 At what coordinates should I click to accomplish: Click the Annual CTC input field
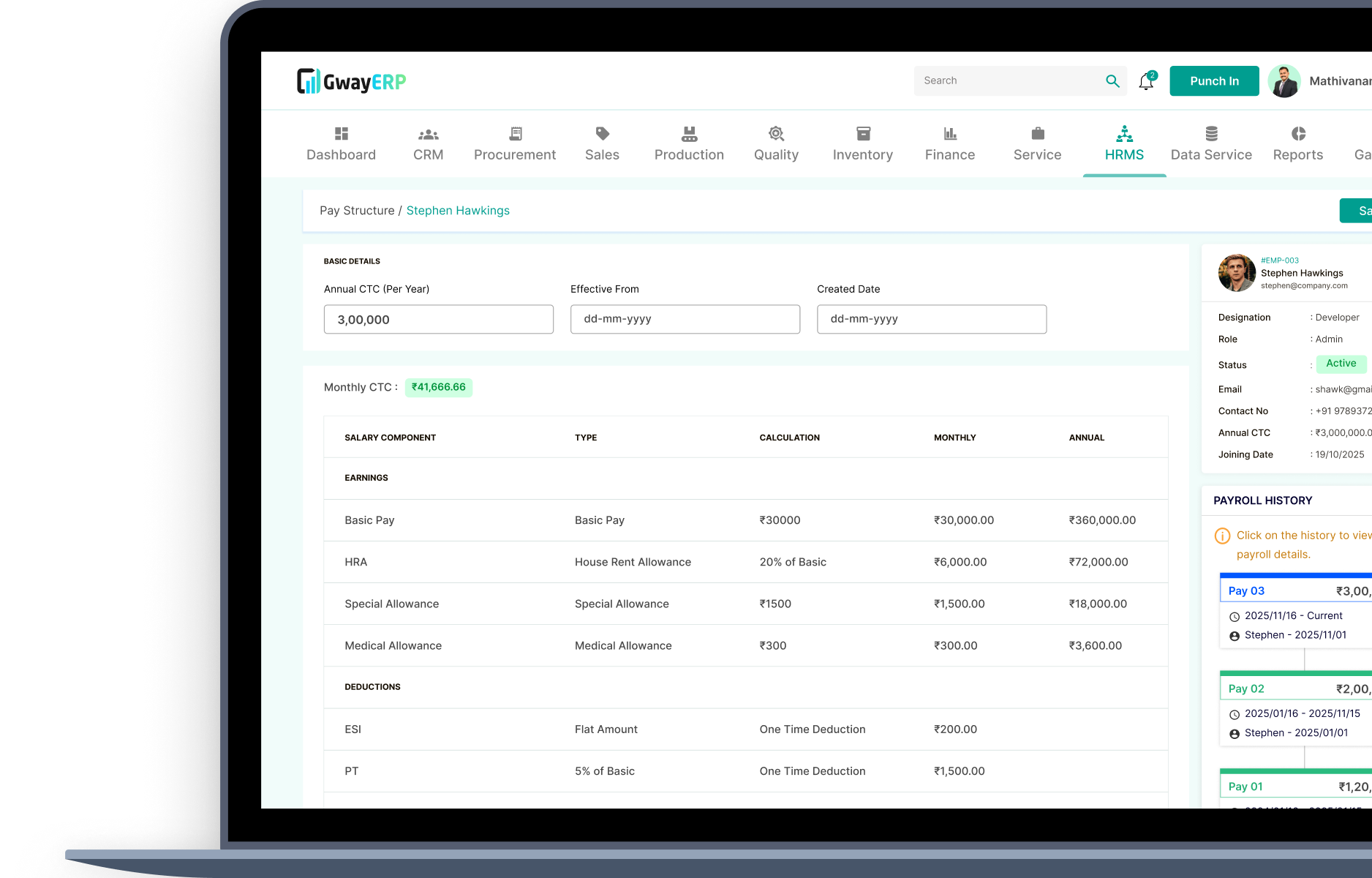438,319
